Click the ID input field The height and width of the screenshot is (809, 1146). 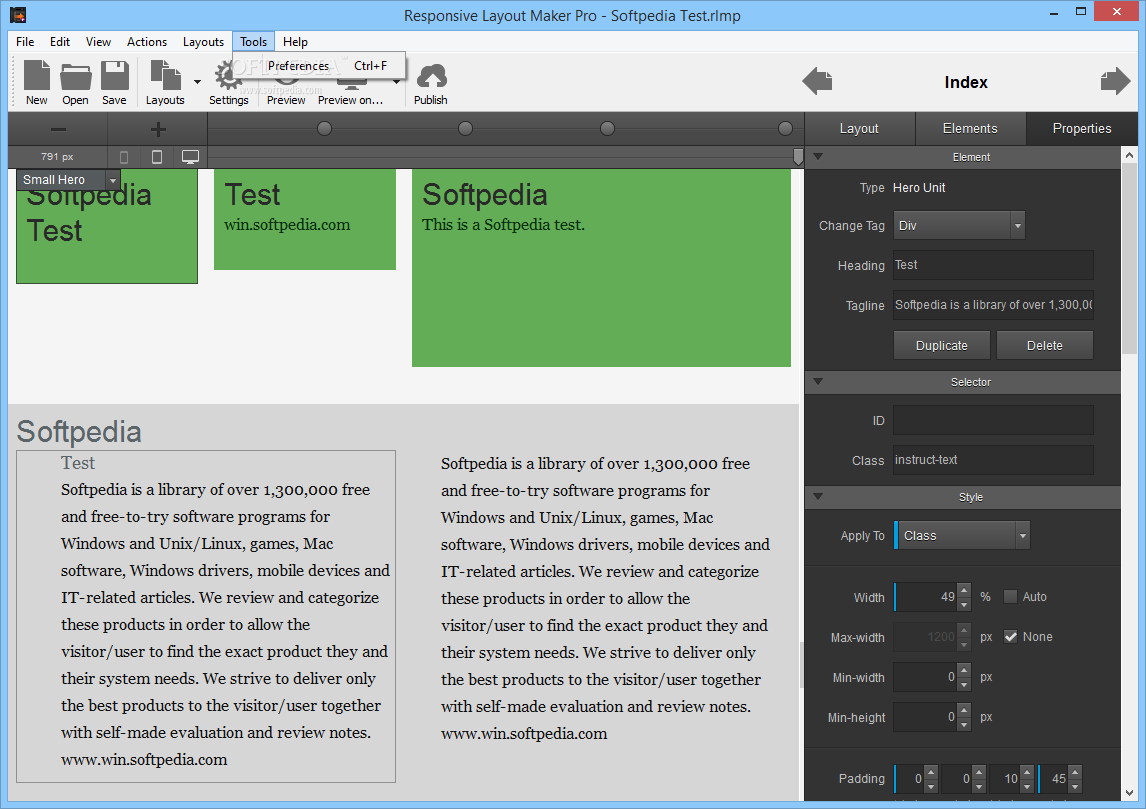point(993,420)
